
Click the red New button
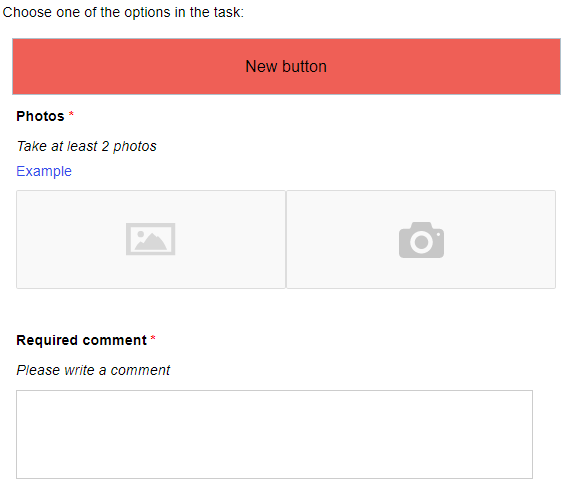pos(286,66)
